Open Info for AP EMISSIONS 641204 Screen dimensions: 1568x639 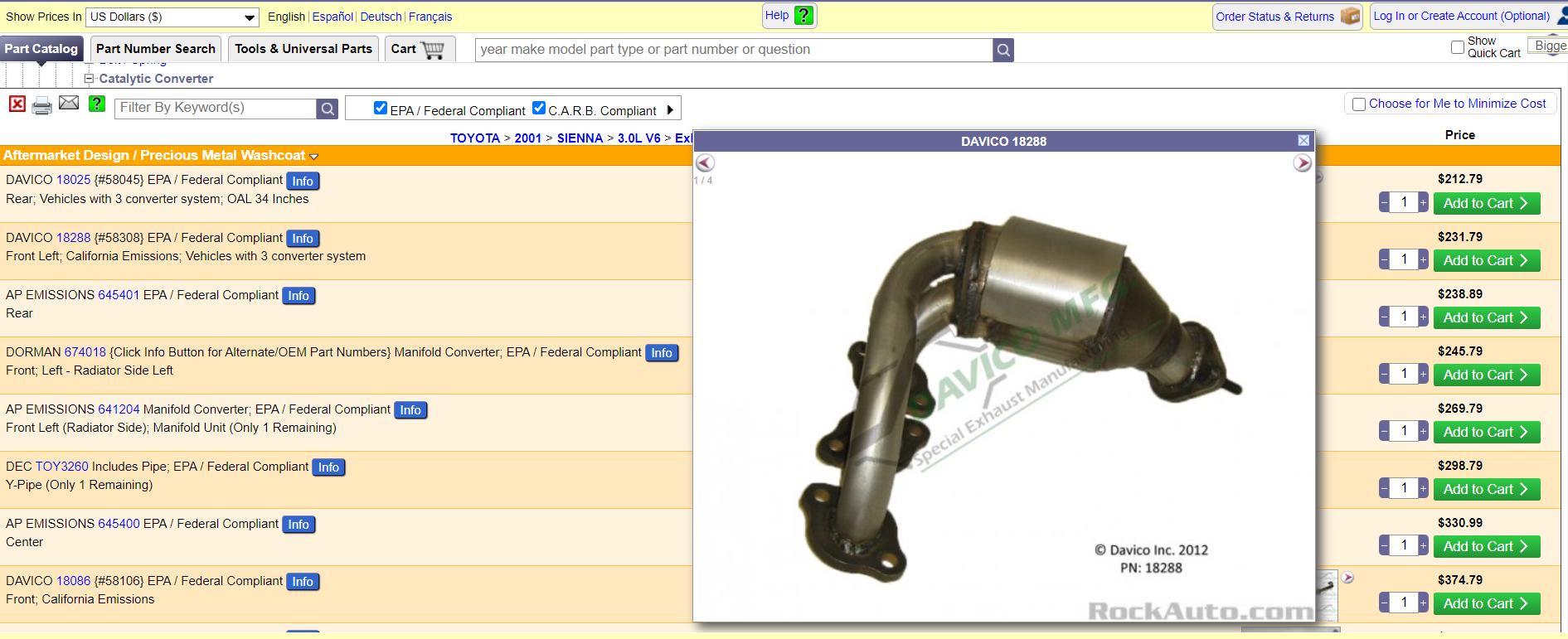[x=410, y=410]
